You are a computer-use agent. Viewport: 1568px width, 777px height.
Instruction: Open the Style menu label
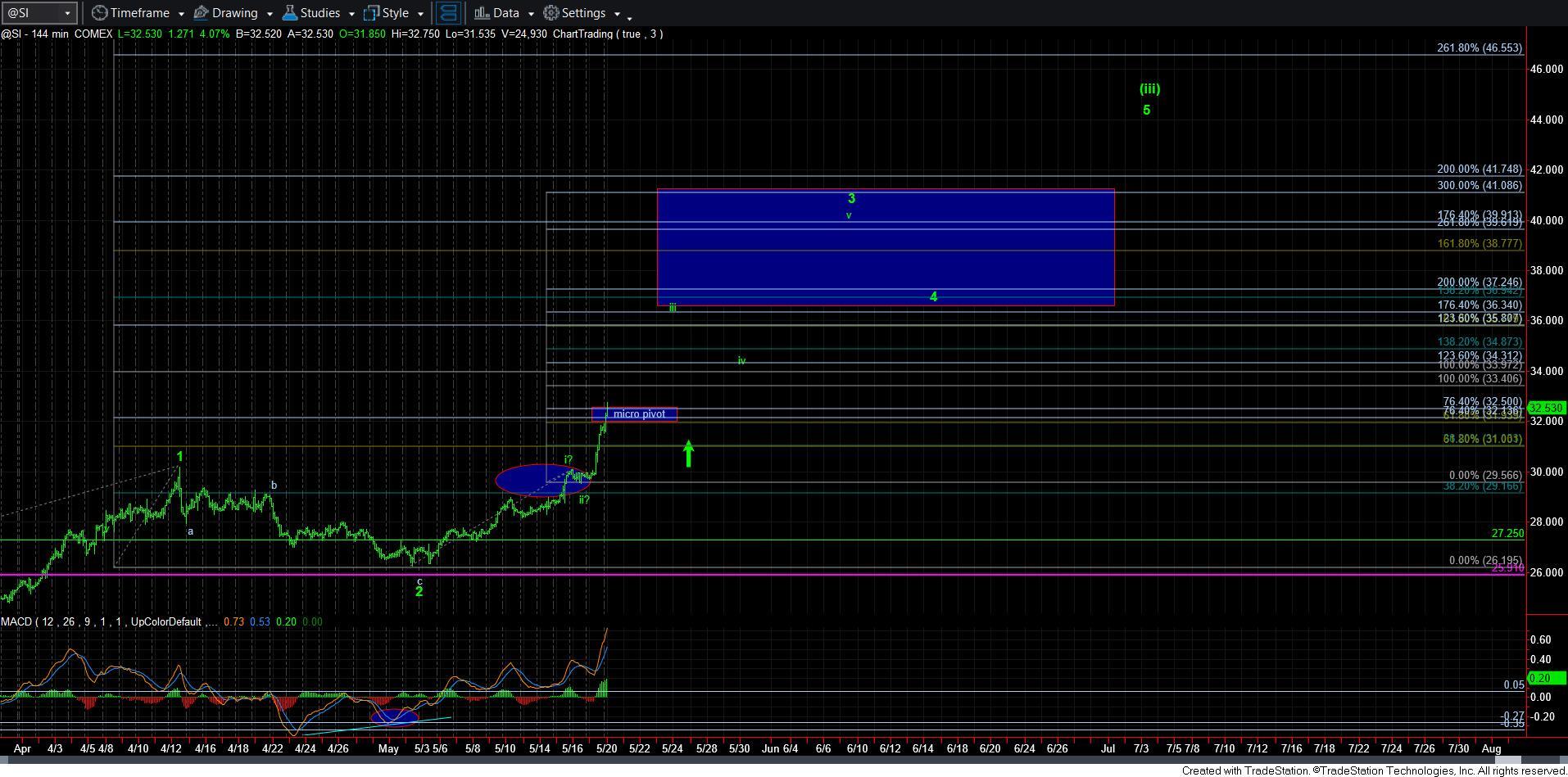coord(395,13)
